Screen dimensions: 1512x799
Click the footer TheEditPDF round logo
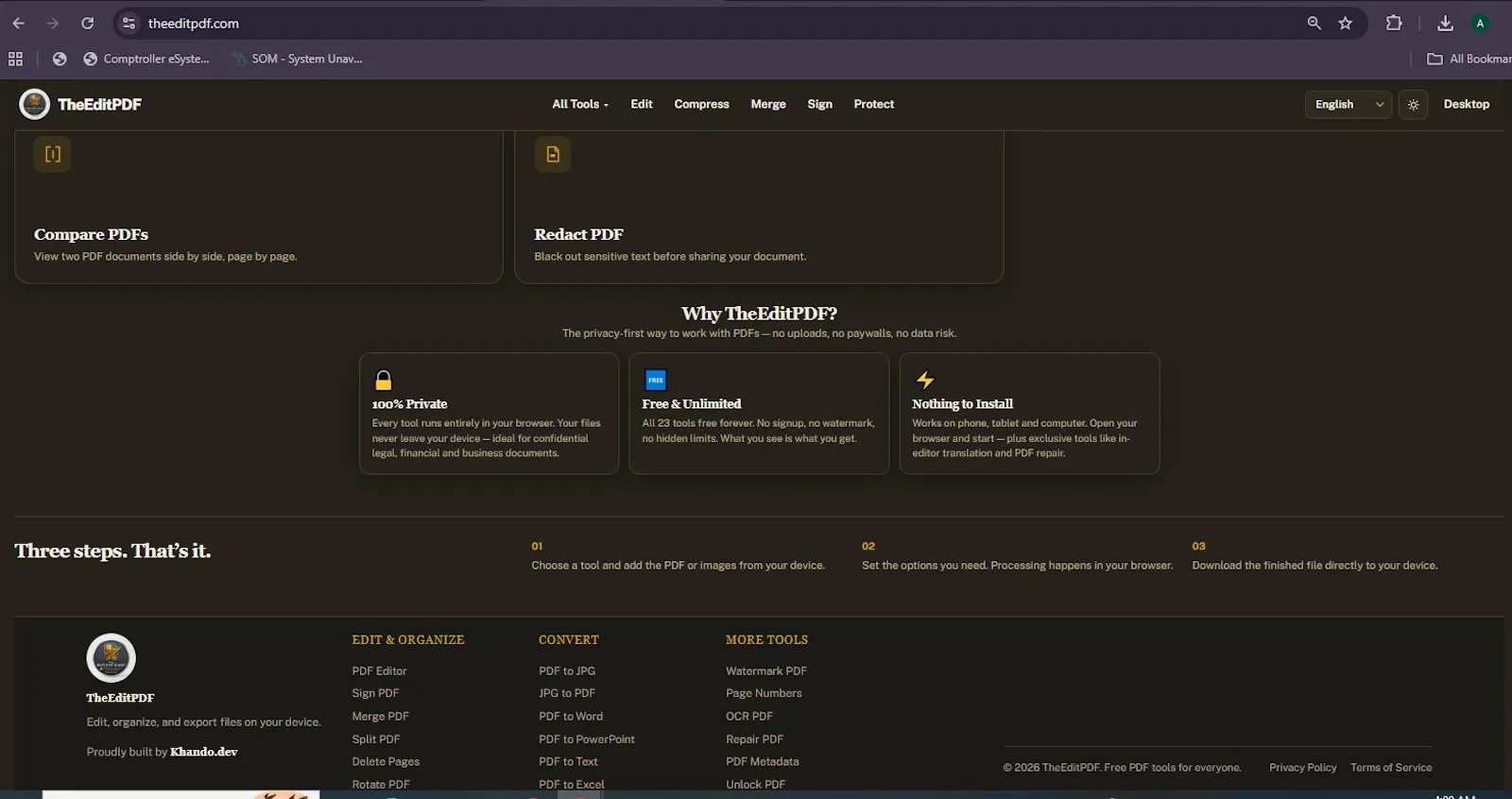[x=111, y=658]
